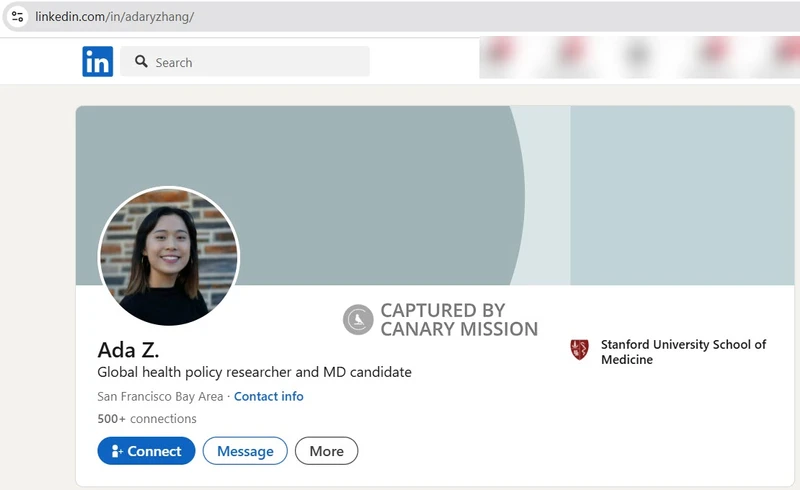Open Stanford University School of Medicine link
Screen dimensions: 800x490
[x=683, y=352]
